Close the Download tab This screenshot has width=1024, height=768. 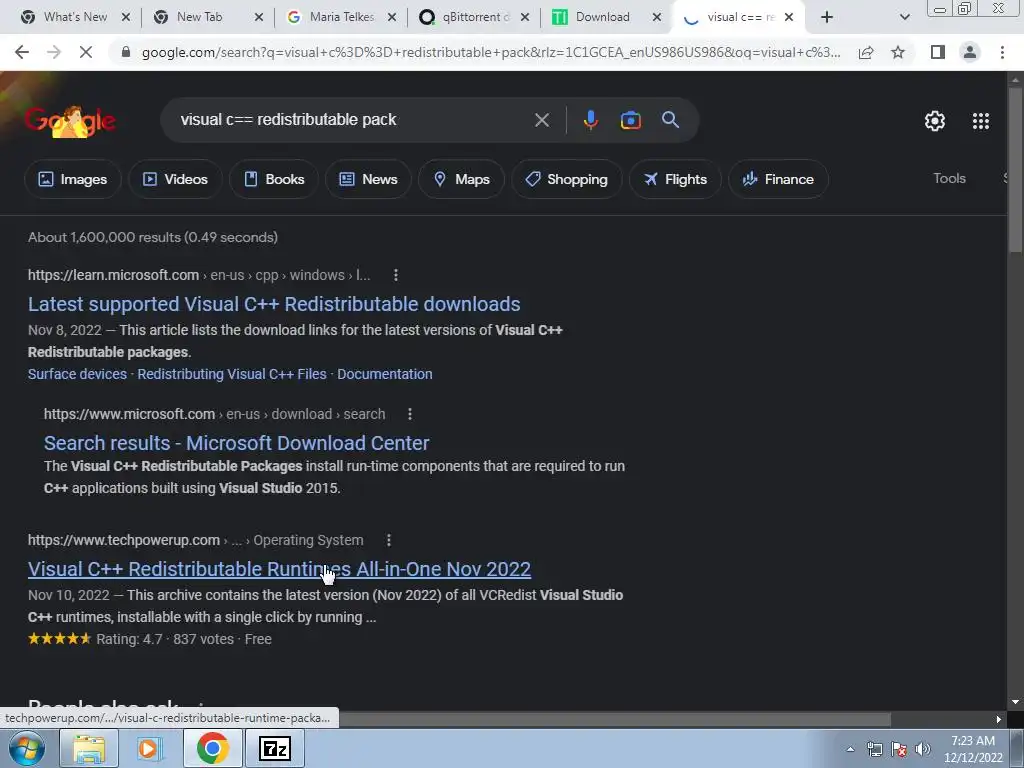[x=657, y=17]
